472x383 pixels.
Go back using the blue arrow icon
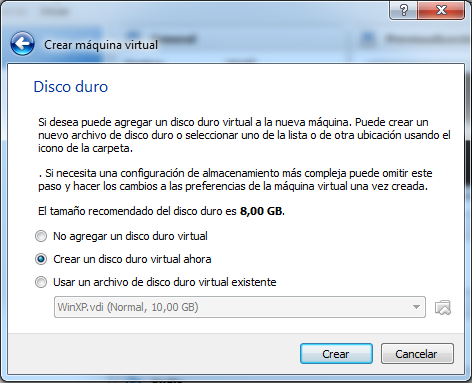click(x=22, y=44)
